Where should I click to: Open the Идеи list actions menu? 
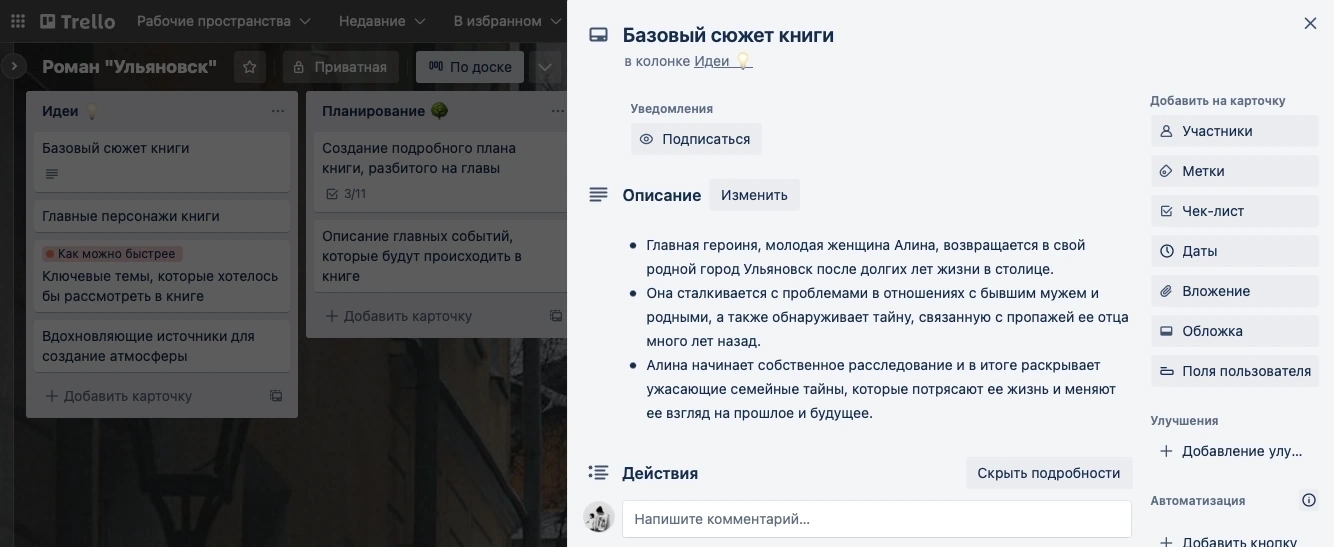coord(278,111)
